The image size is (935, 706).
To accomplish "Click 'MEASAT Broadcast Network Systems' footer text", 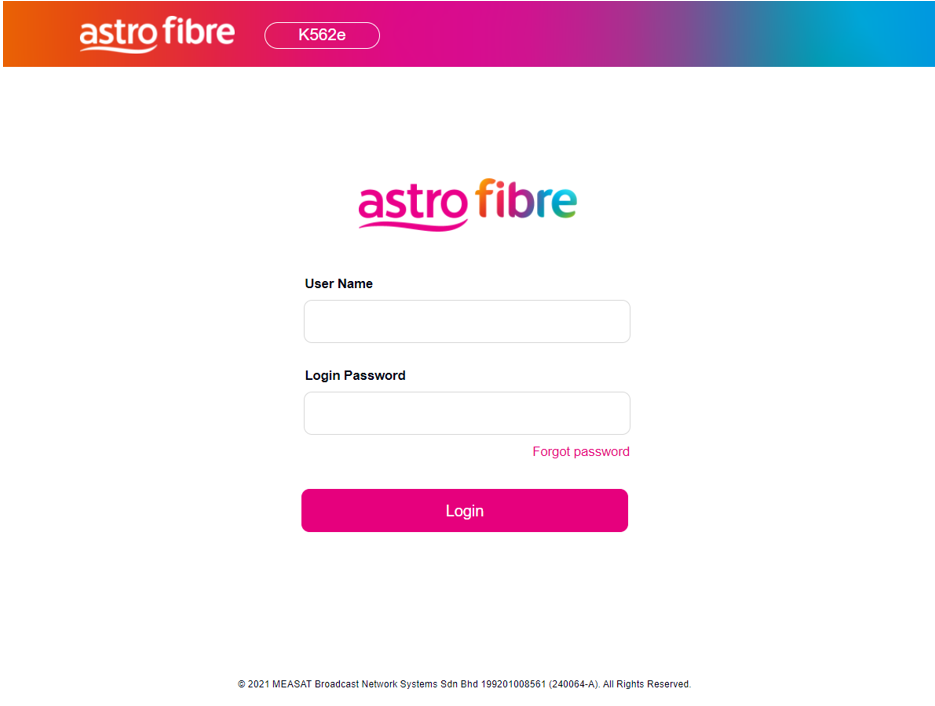I will [x=358, y=685].
